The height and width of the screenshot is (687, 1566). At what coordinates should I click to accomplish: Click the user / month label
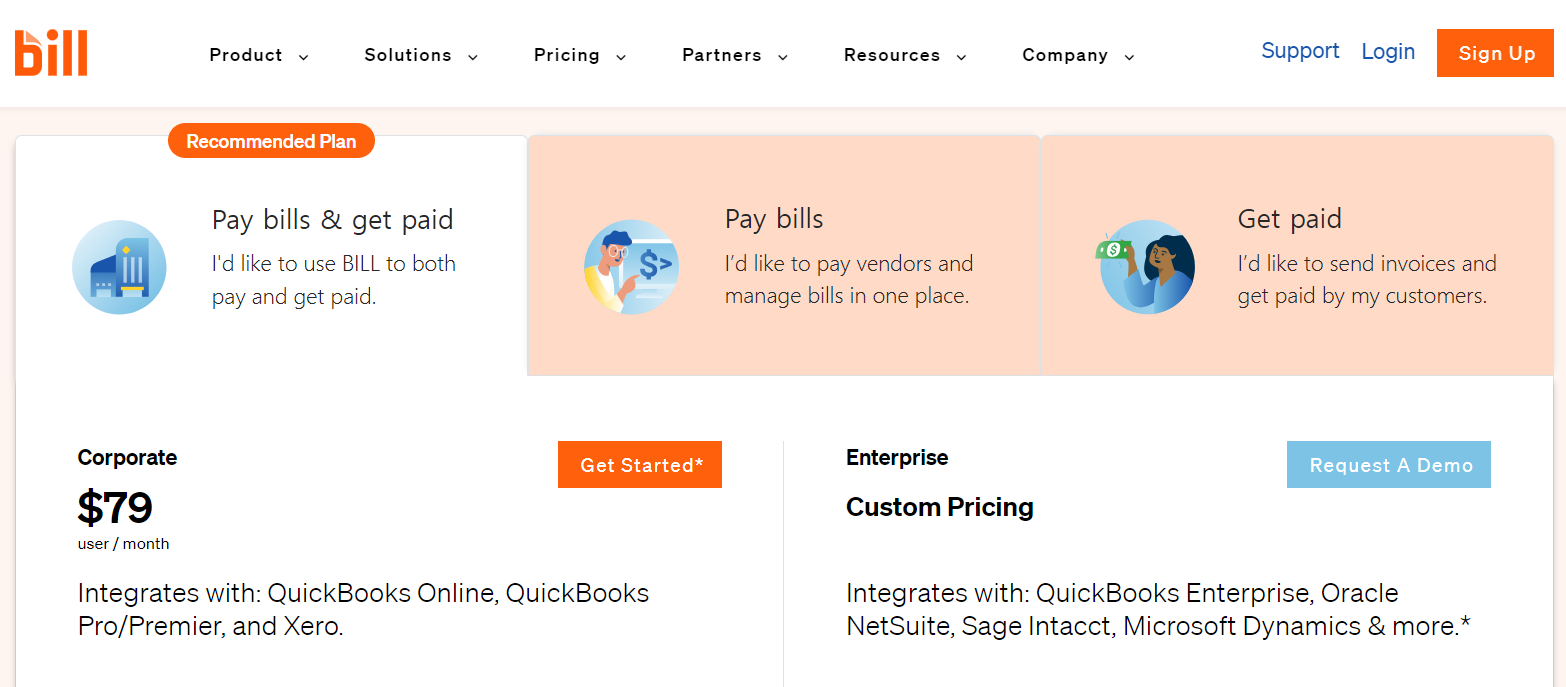pyautogui.click(x=123, y=544)
